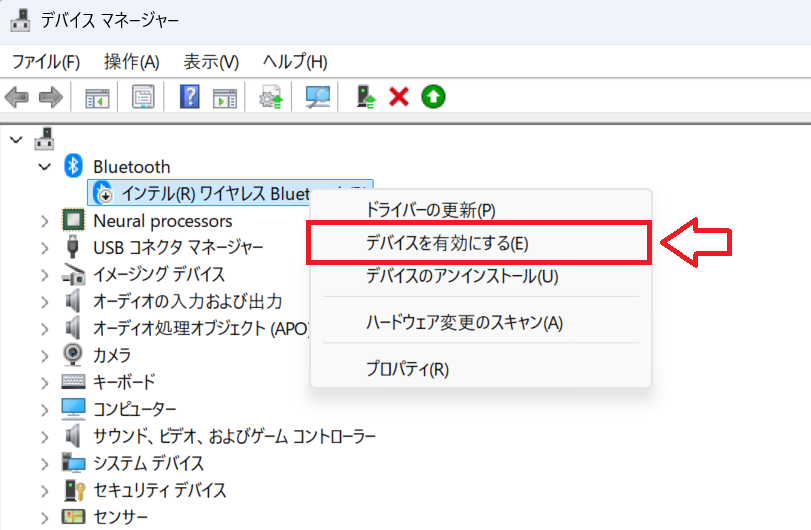This screenshot has height=530, width=811.
Task: Click the Forward arrow toolbar icon
Action: pyautogui.click(x=51, y=97)
